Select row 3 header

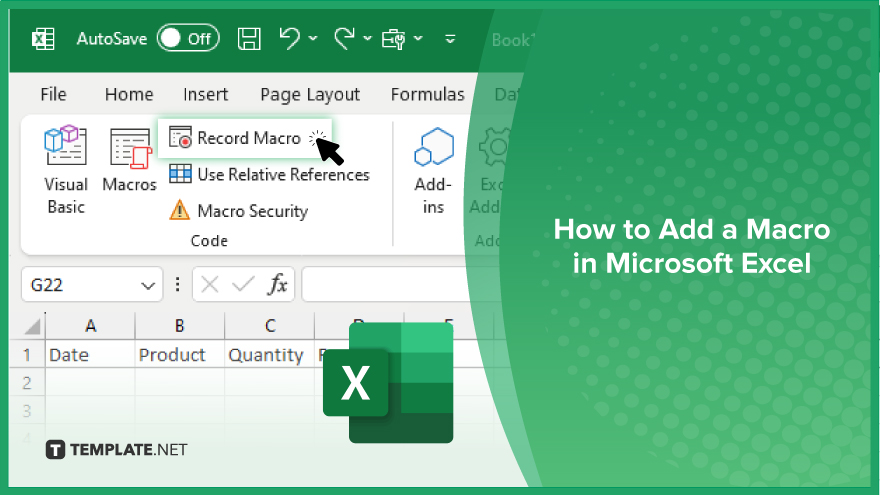tap(26, 411)
